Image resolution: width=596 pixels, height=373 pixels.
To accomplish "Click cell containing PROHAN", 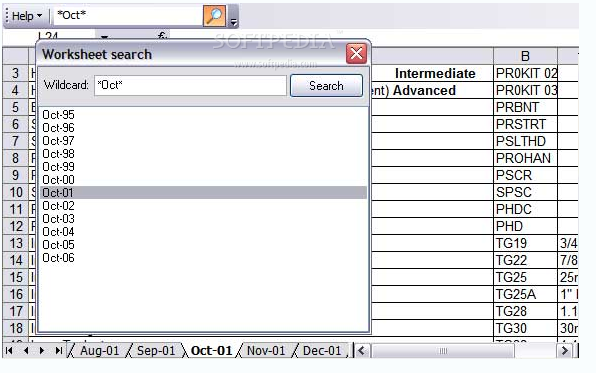I will point(525,158).
